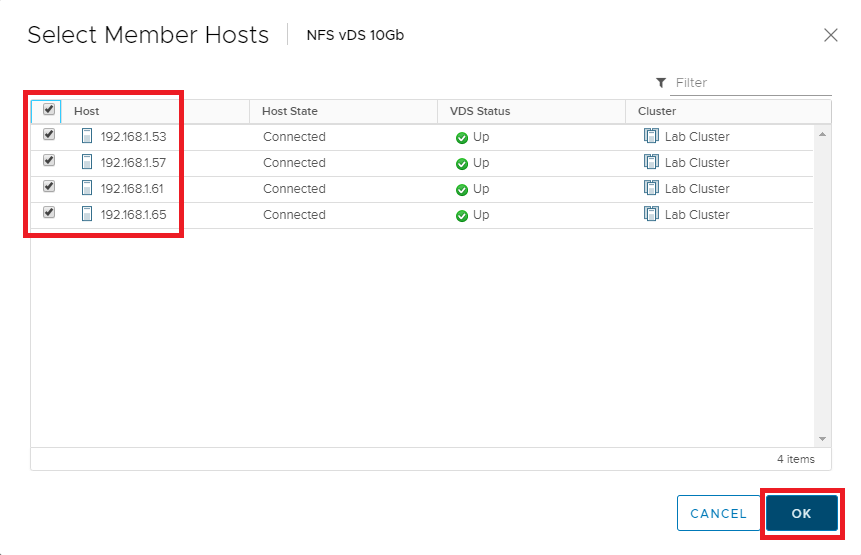Deselect the checkbox for host 192.168.1.65
This screenshot has height=555, width=861.
click(49, 213)
